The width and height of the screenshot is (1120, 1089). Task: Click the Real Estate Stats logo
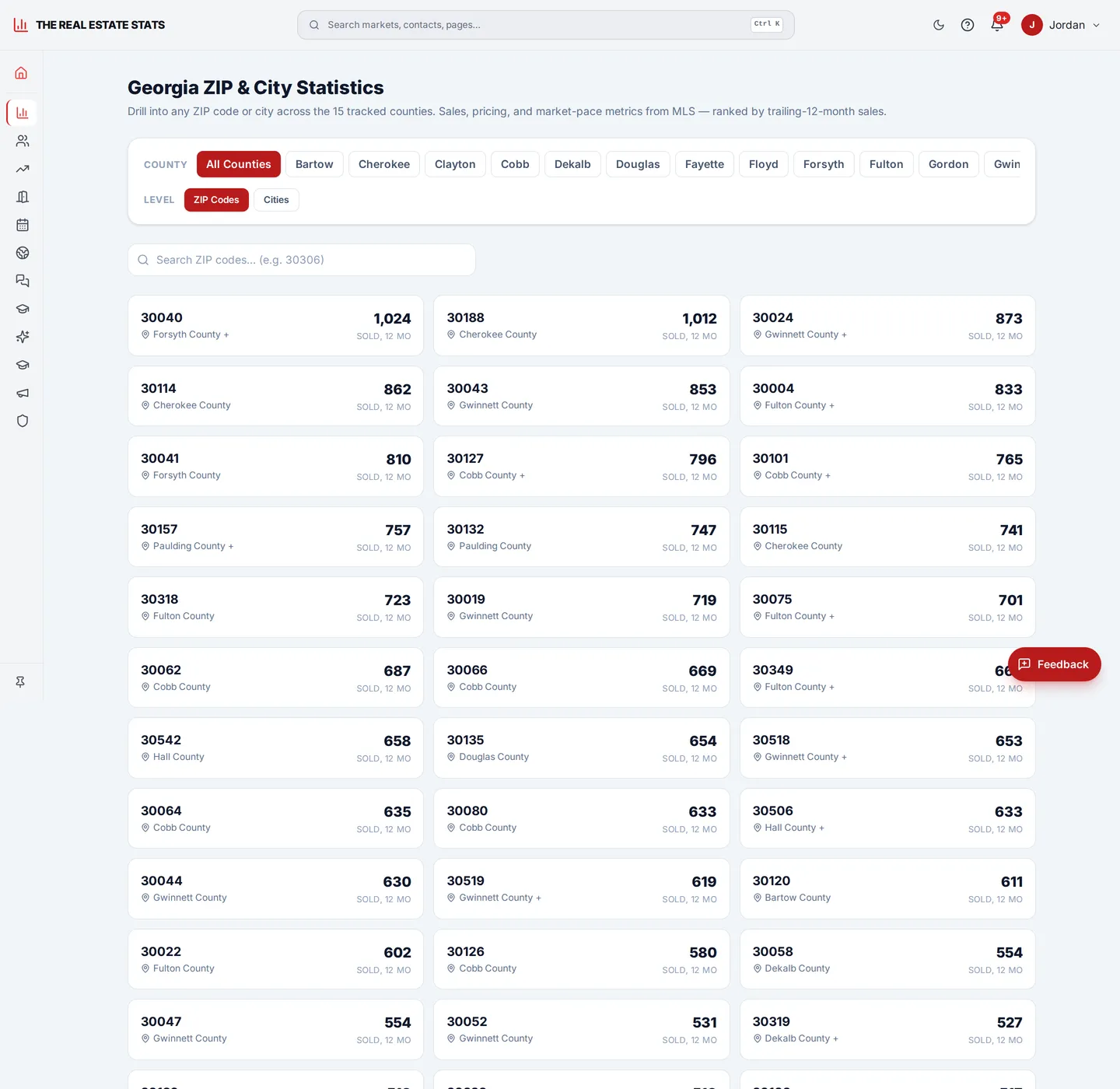89,25
